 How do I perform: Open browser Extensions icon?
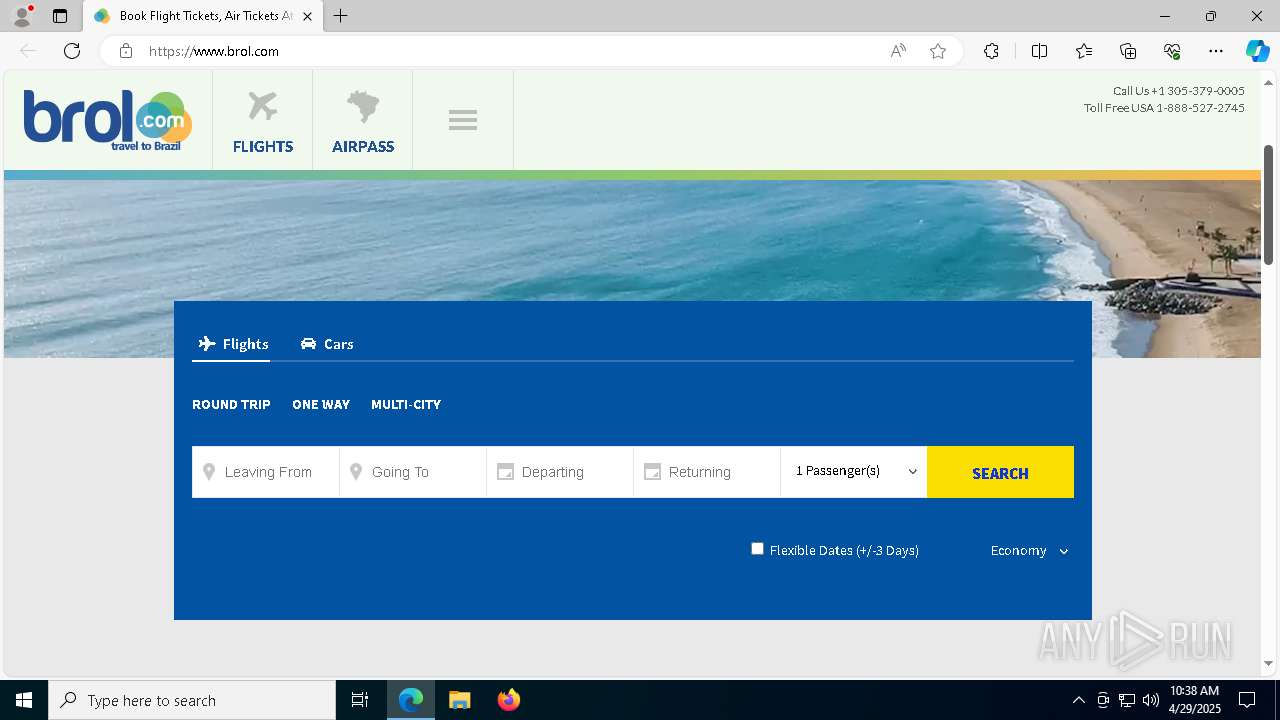(991, 51)
